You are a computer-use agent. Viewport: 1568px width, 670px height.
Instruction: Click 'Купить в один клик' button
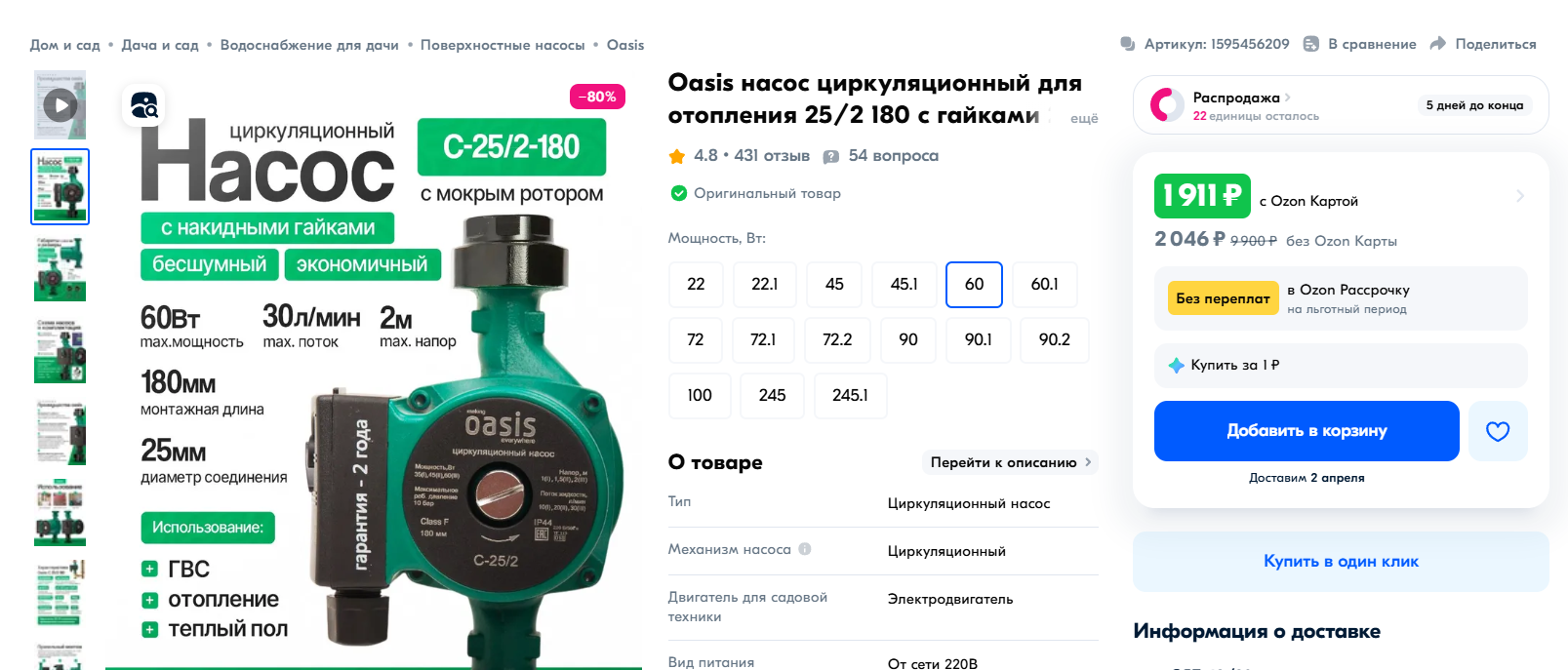point(1341,562)
